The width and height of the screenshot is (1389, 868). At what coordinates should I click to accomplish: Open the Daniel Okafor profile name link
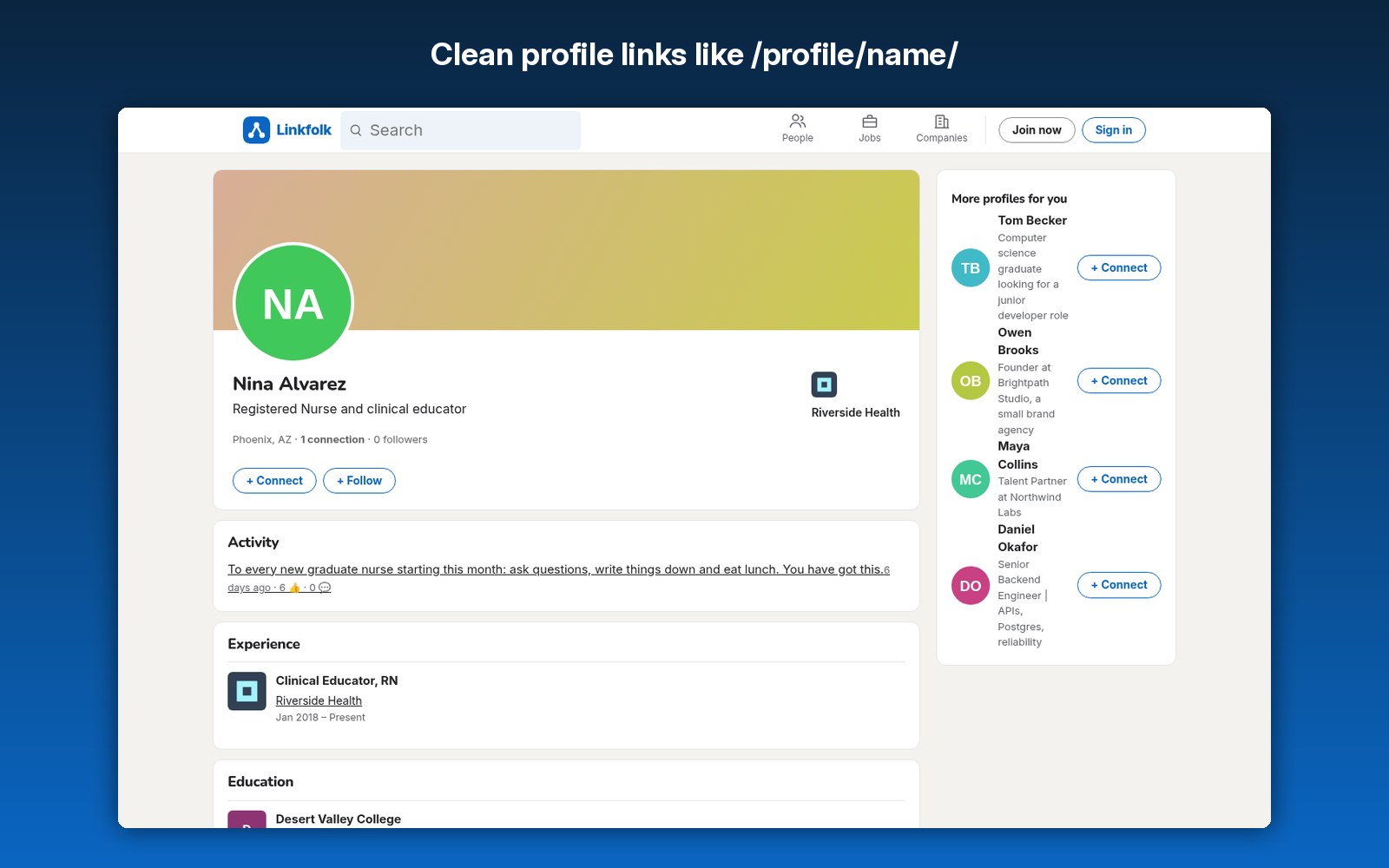click(1018, 538)
